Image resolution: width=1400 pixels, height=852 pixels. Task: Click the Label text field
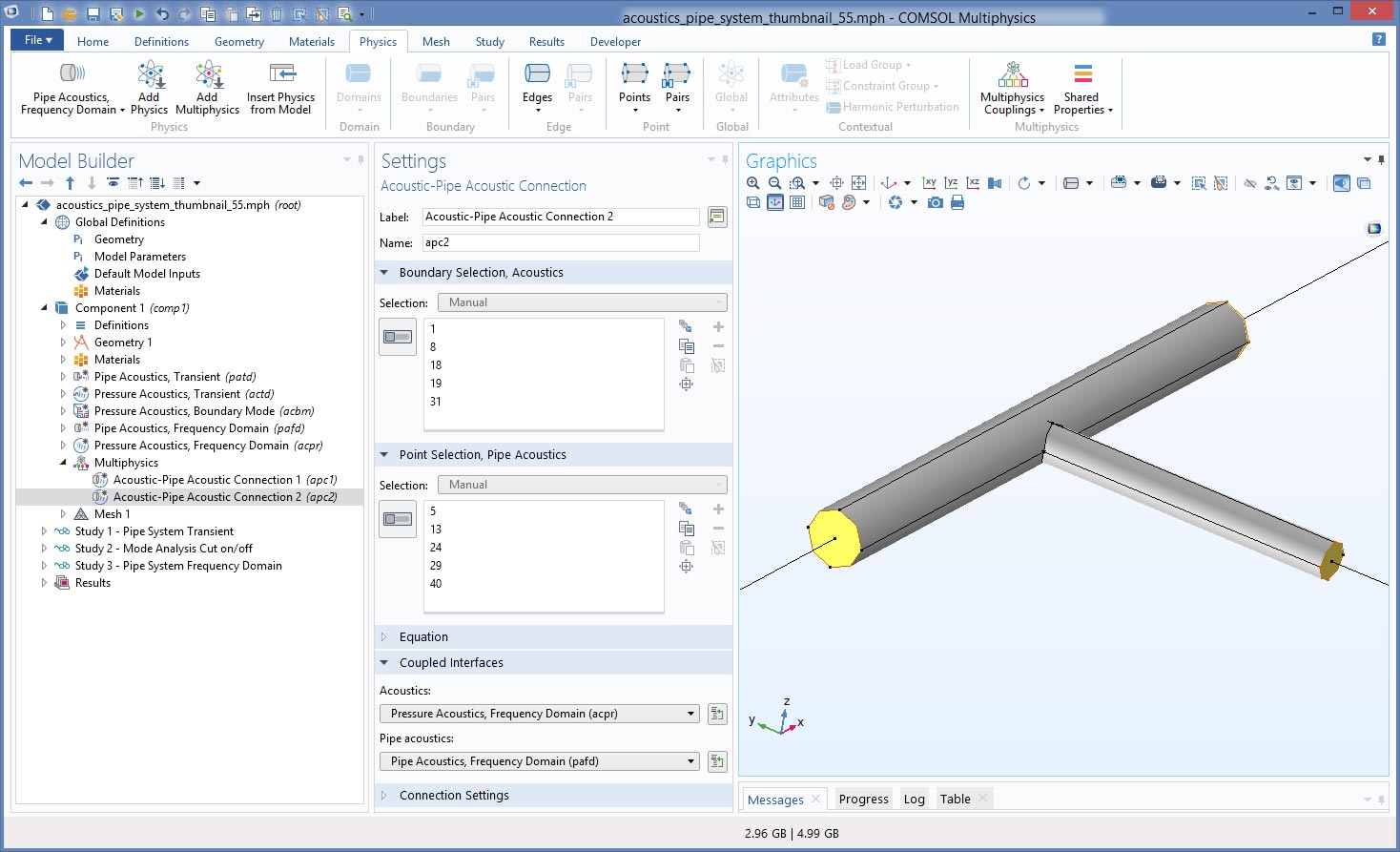[561, 217]
